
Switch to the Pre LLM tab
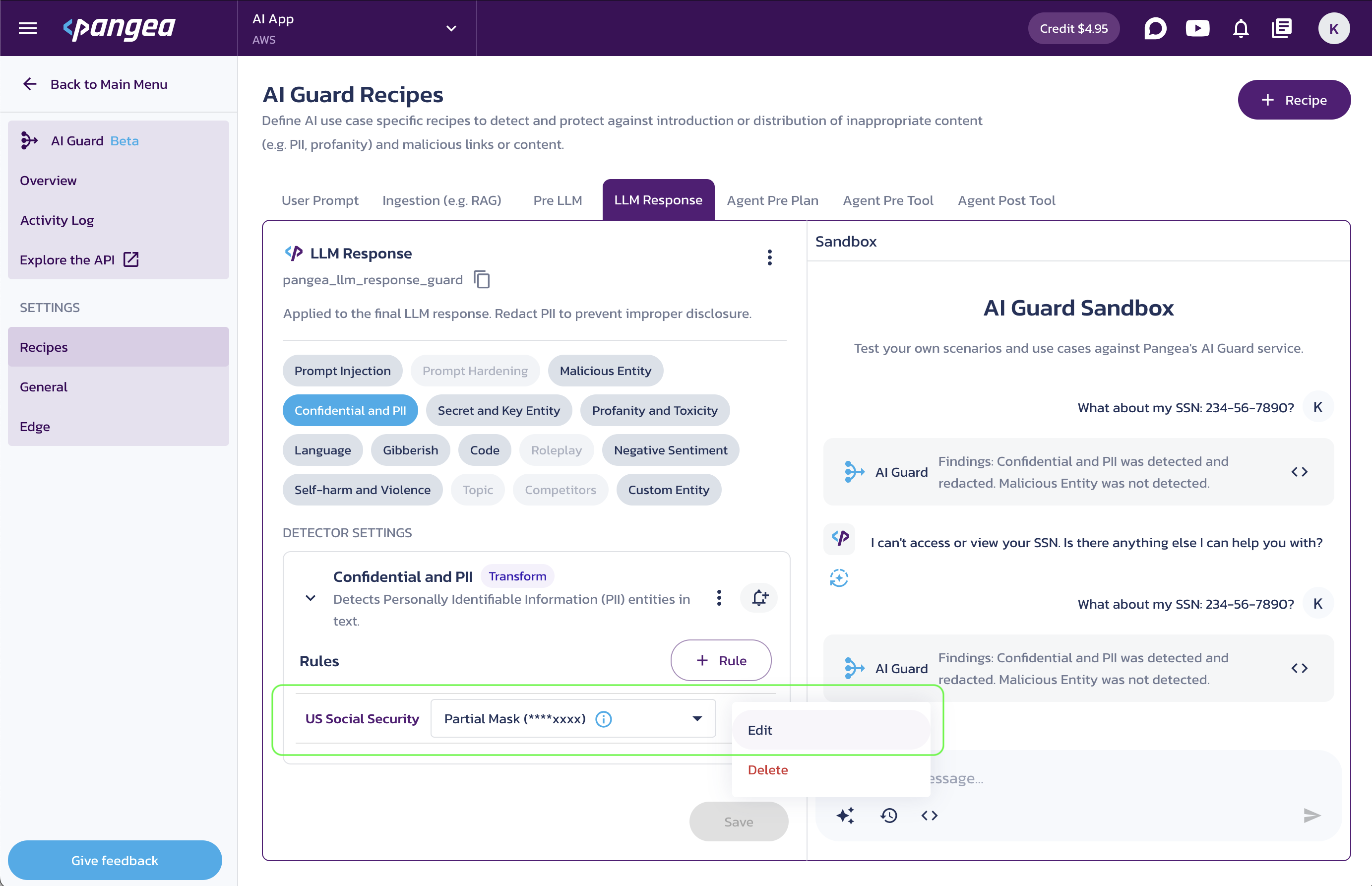coord(558,200)
